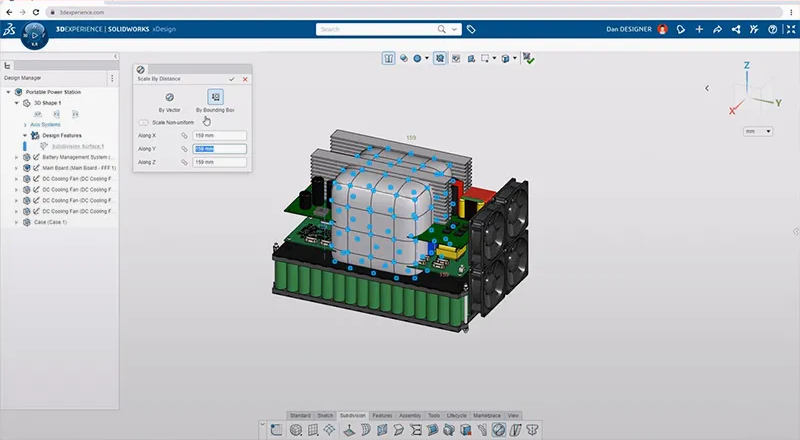The image size is (800, 440).
Task: Toggle the Scale Non-uniform switch
Action: click(143, 123)
